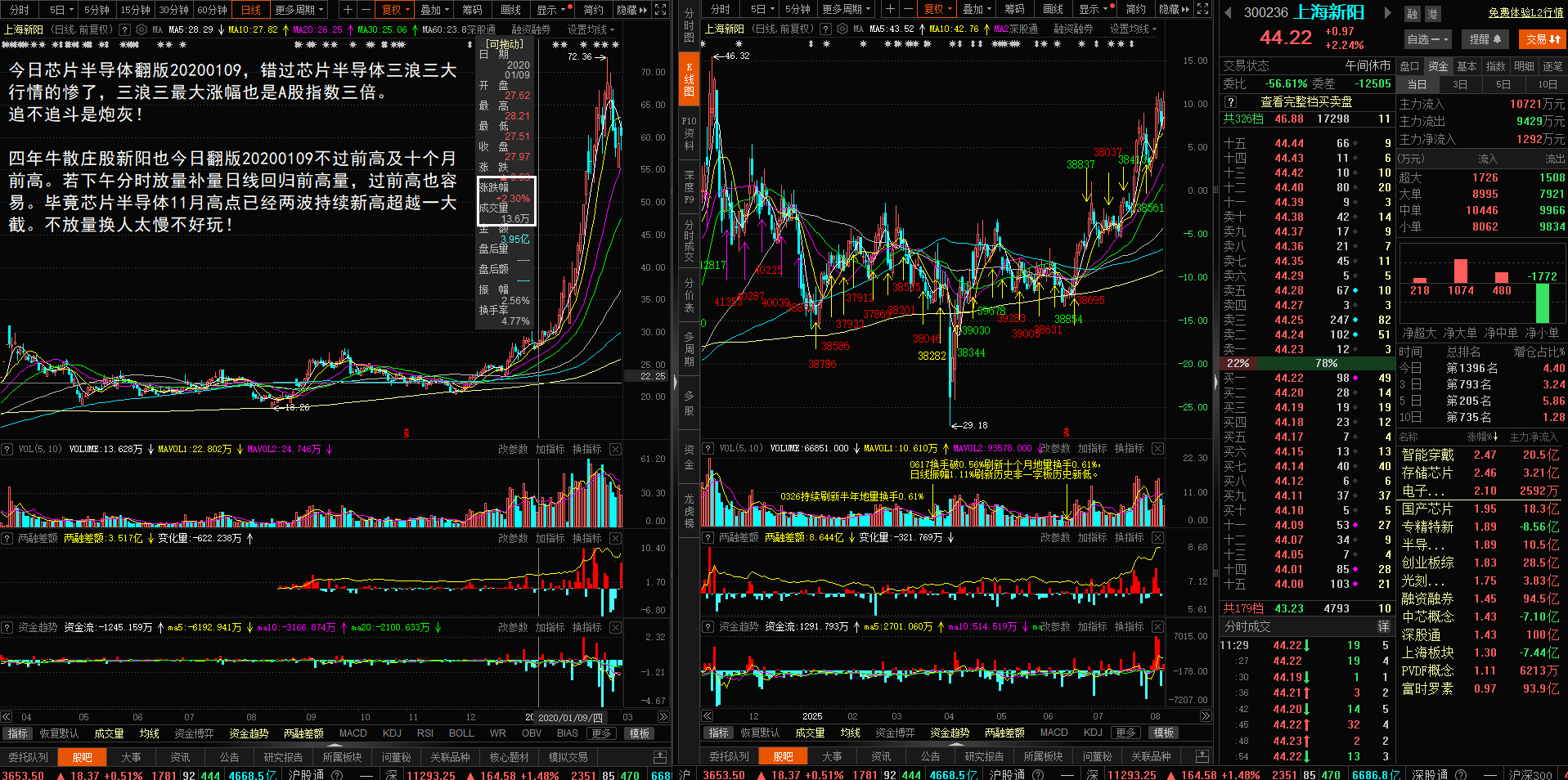Click the orange 交易 button
Viewport: 1568px width, 780px height.
pyautogui.click(x=1542, y=39)
